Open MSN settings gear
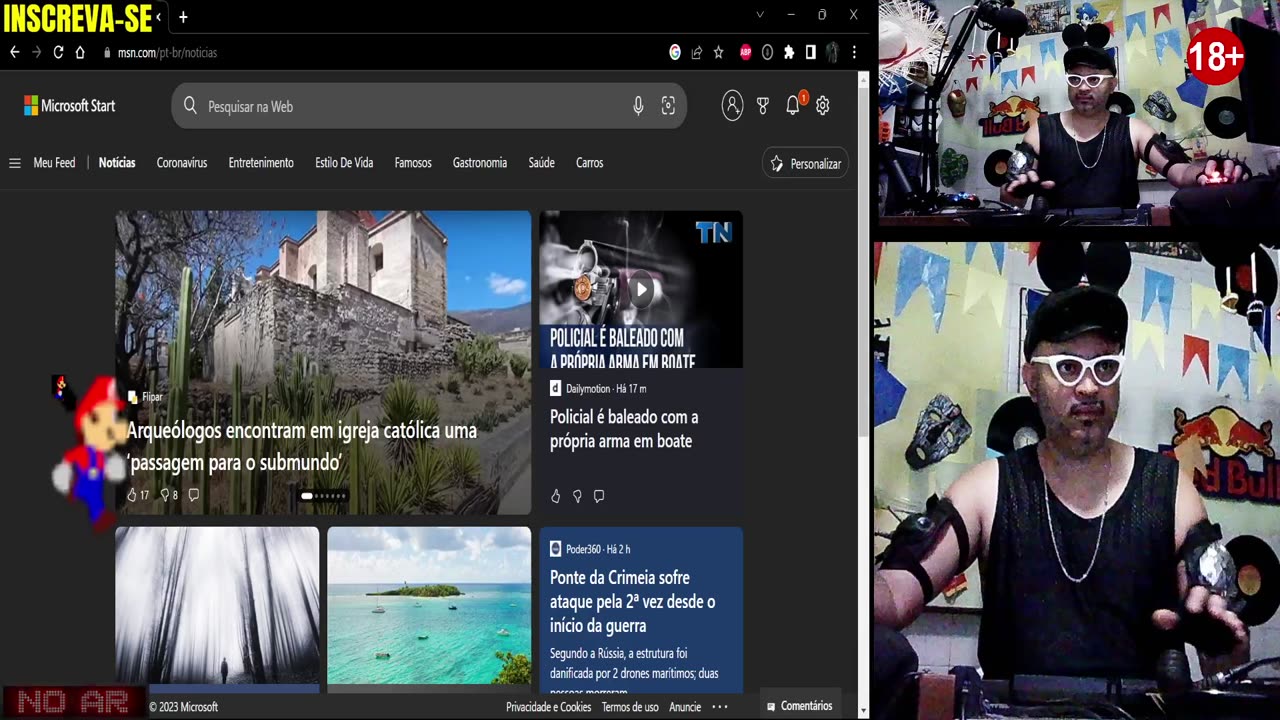This screenshot has height=720, width=1280. 823,105
